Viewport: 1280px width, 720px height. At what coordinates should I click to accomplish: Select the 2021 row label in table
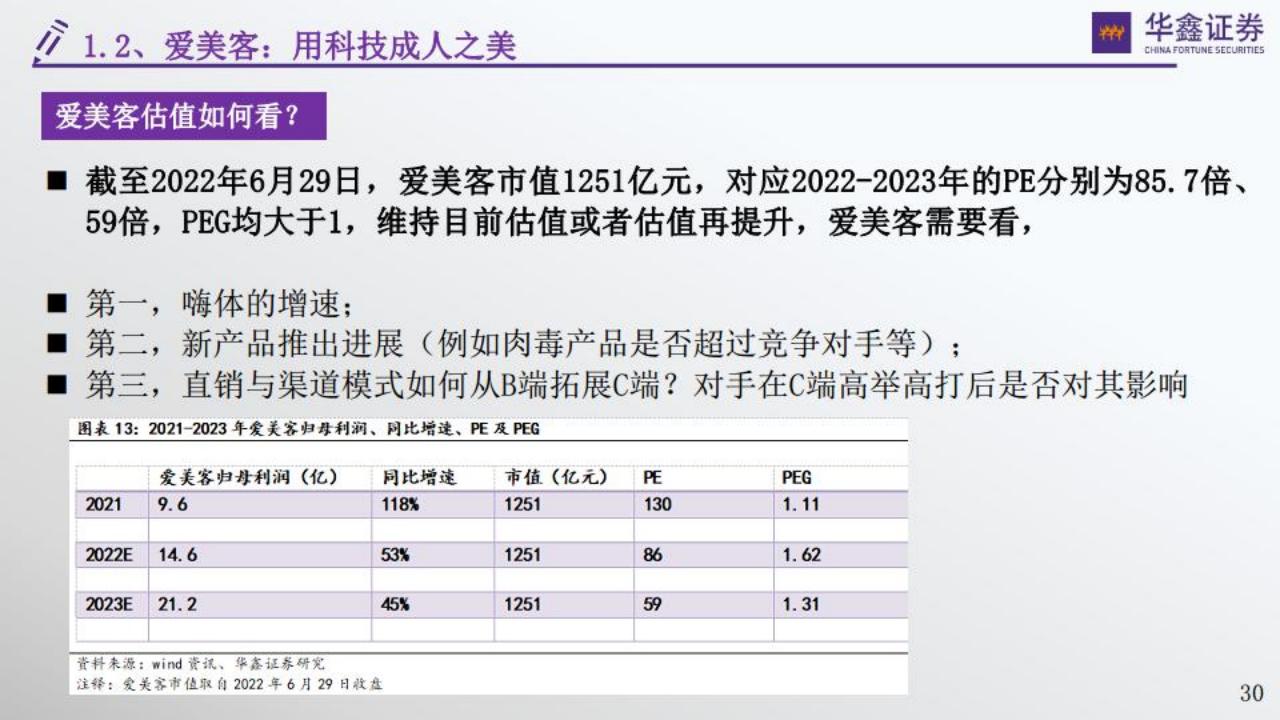coord(103,504)
